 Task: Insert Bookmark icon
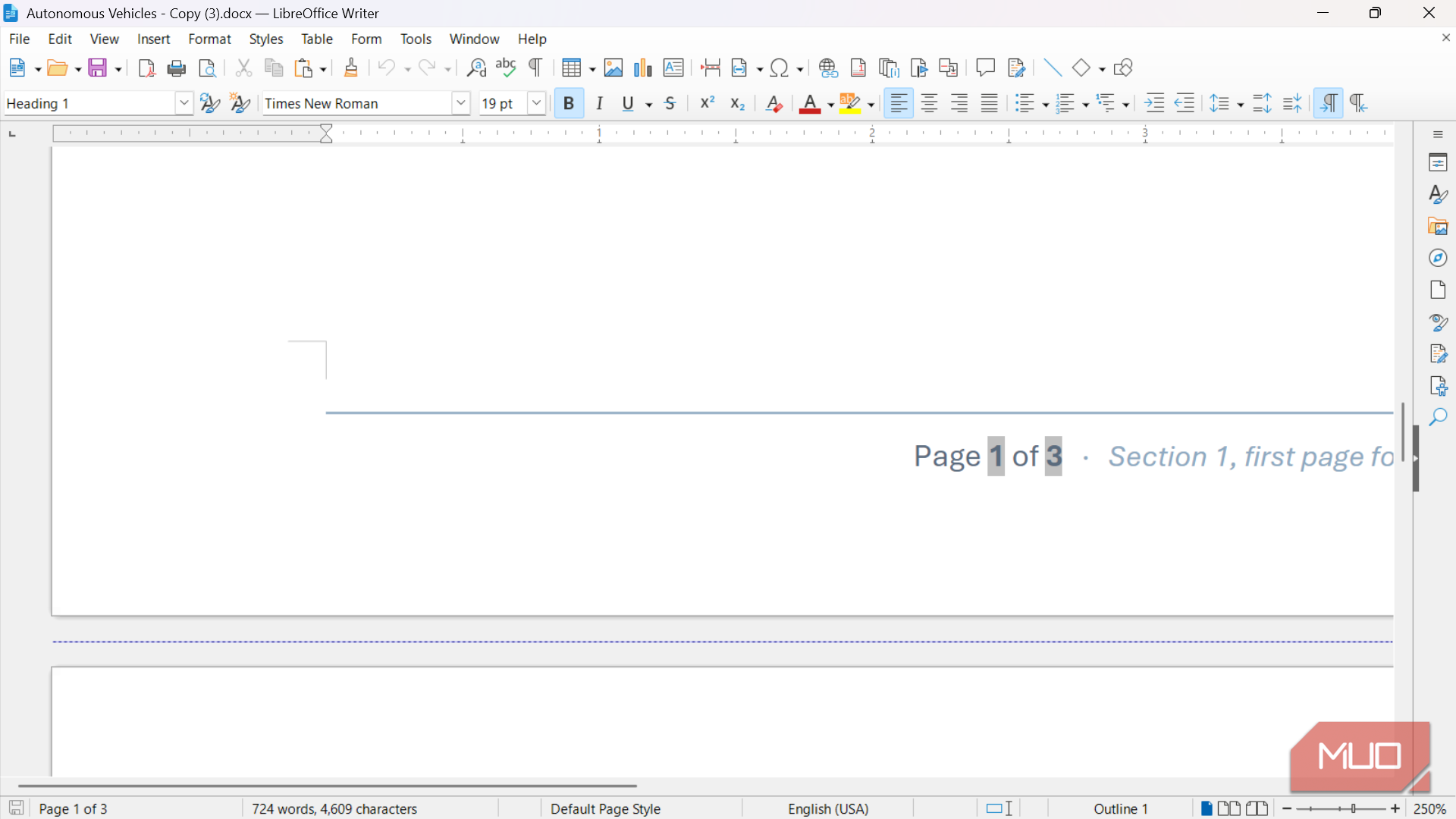(x=919, y=68)
